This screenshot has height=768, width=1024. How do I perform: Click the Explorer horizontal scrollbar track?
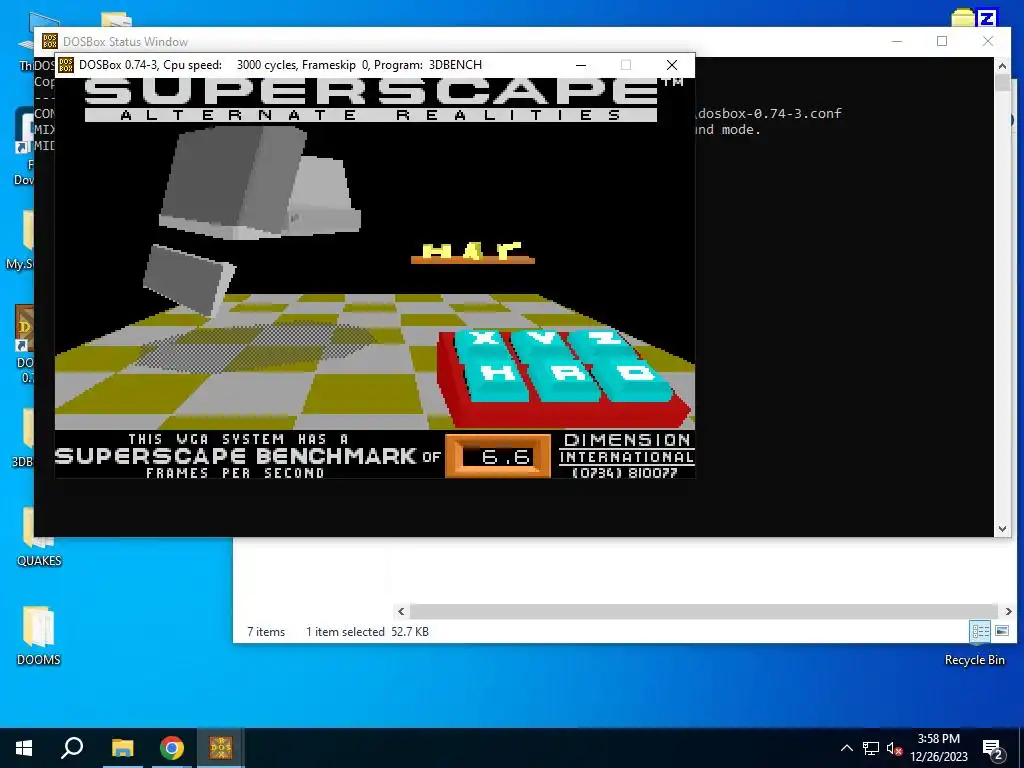[x=704, y=611]
